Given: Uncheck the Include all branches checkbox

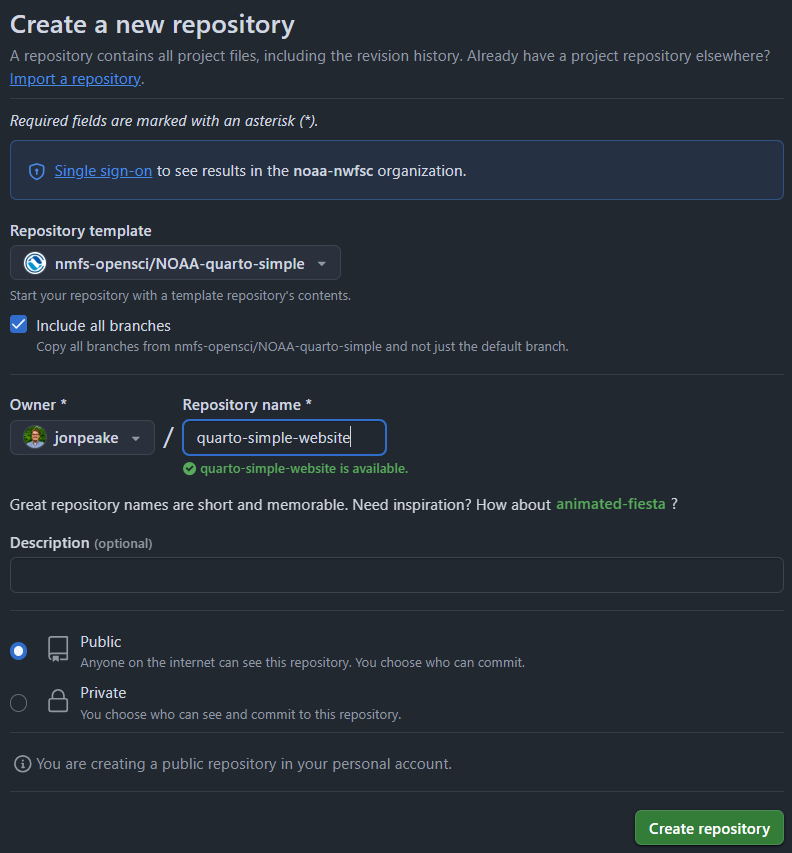Looking at the screenshot, I should 18,325.
